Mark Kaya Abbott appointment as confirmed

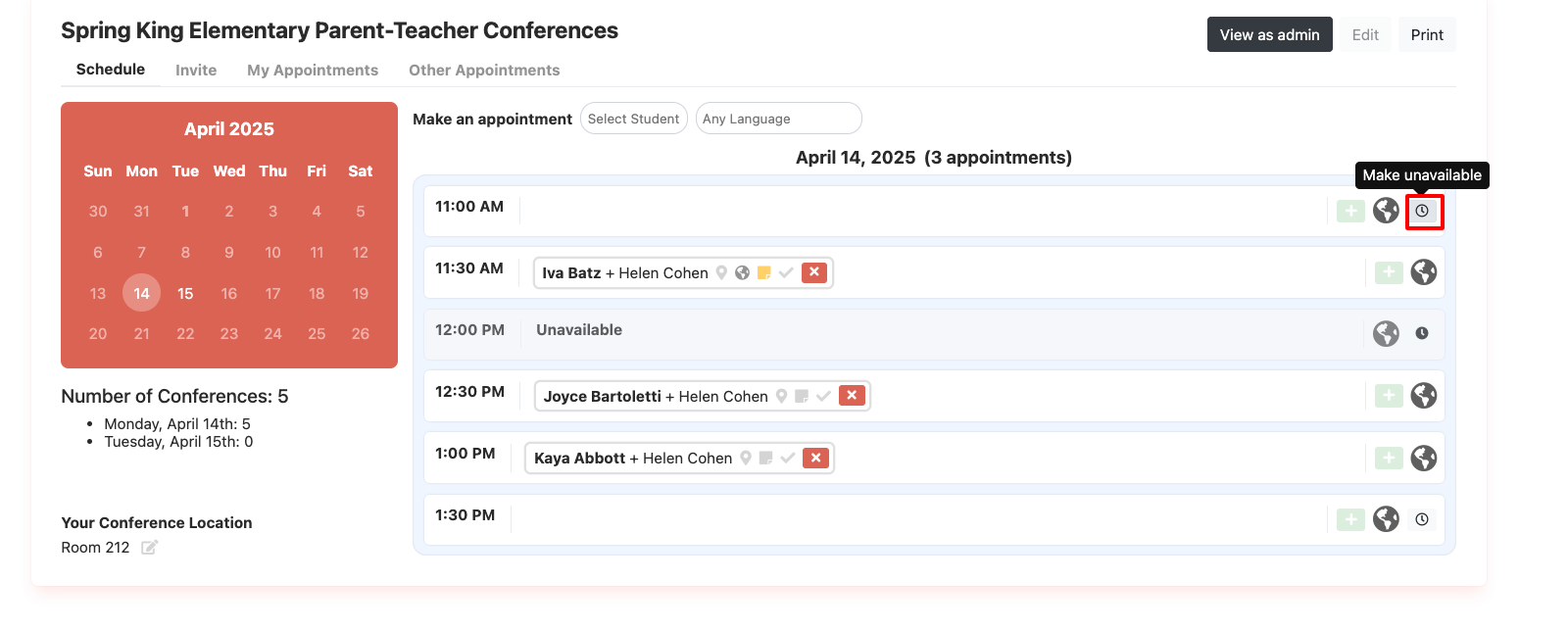[x=789, y=458]
